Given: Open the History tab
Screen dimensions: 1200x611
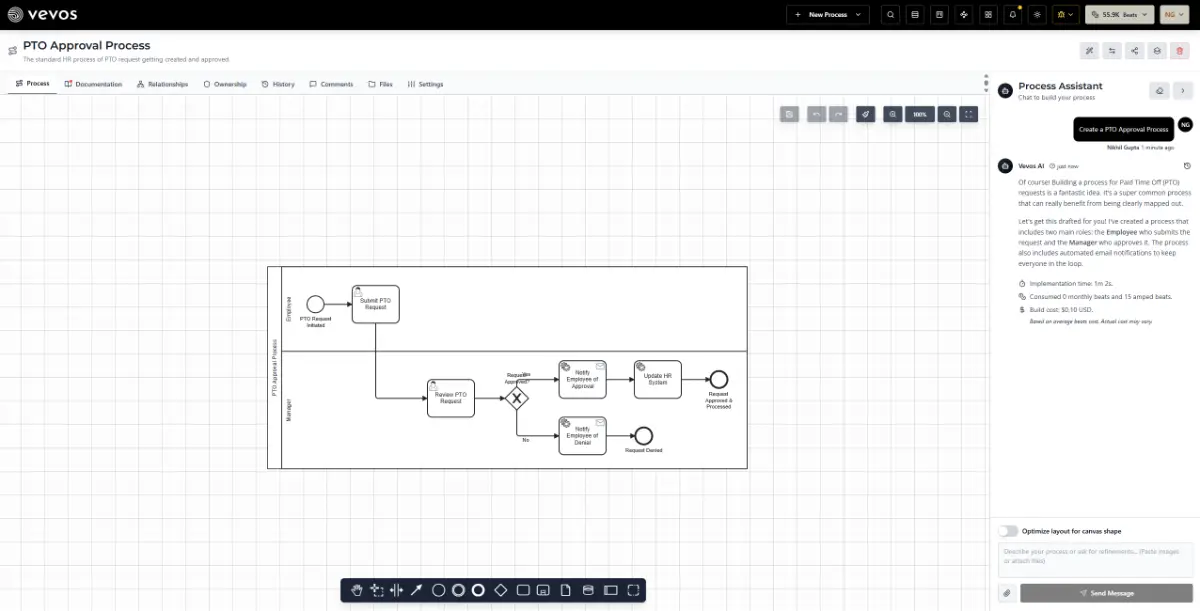Looking at the screenshot, I should (278, 84).
